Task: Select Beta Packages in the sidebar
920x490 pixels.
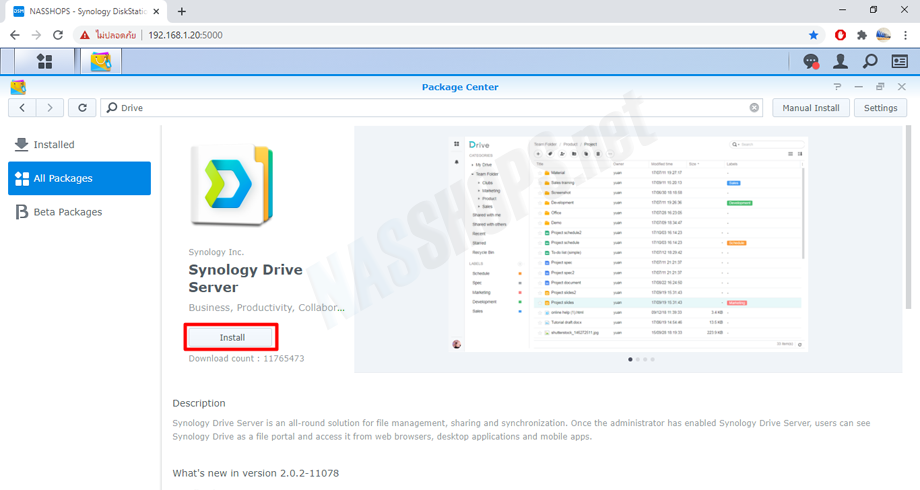Action: tap(79, 212)
